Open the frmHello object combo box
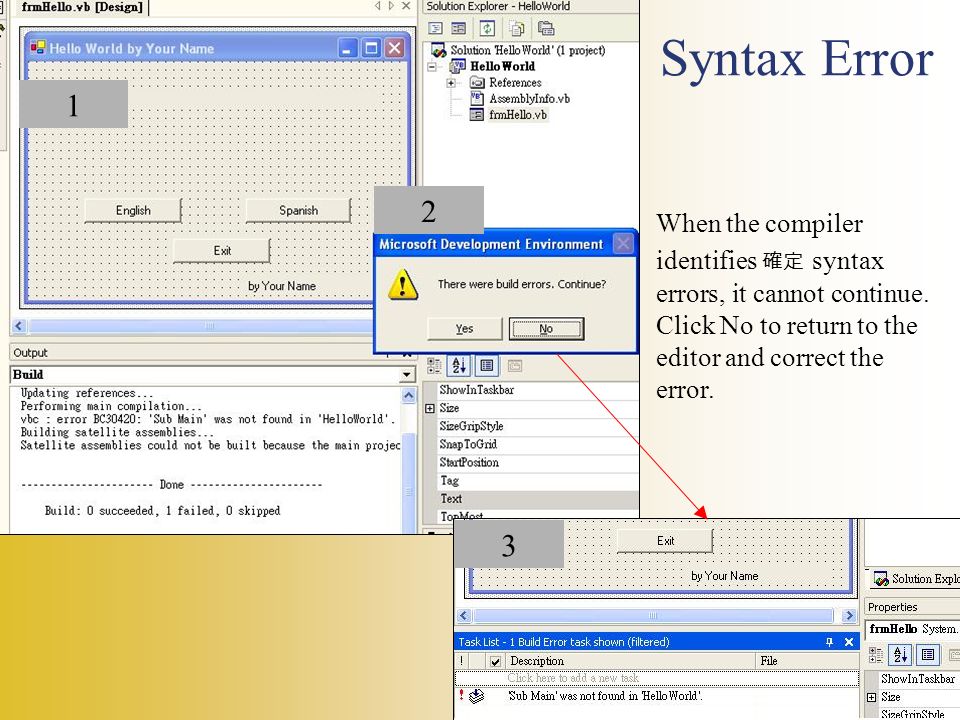 (x=912, y=629)
